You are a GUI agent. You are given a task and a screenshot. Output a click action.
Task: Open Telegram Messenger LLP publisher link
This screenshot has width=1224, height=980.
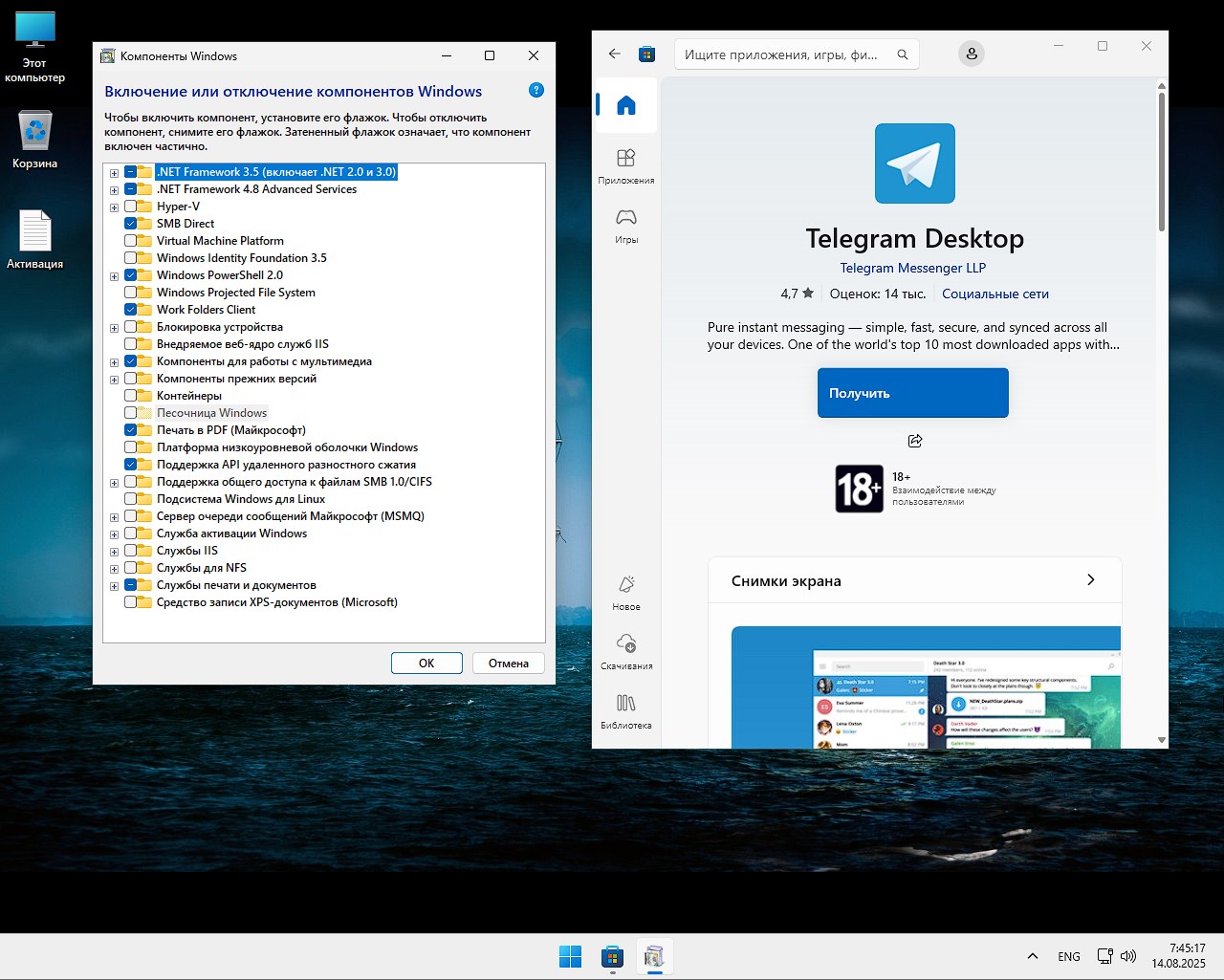tap(913, 268)
